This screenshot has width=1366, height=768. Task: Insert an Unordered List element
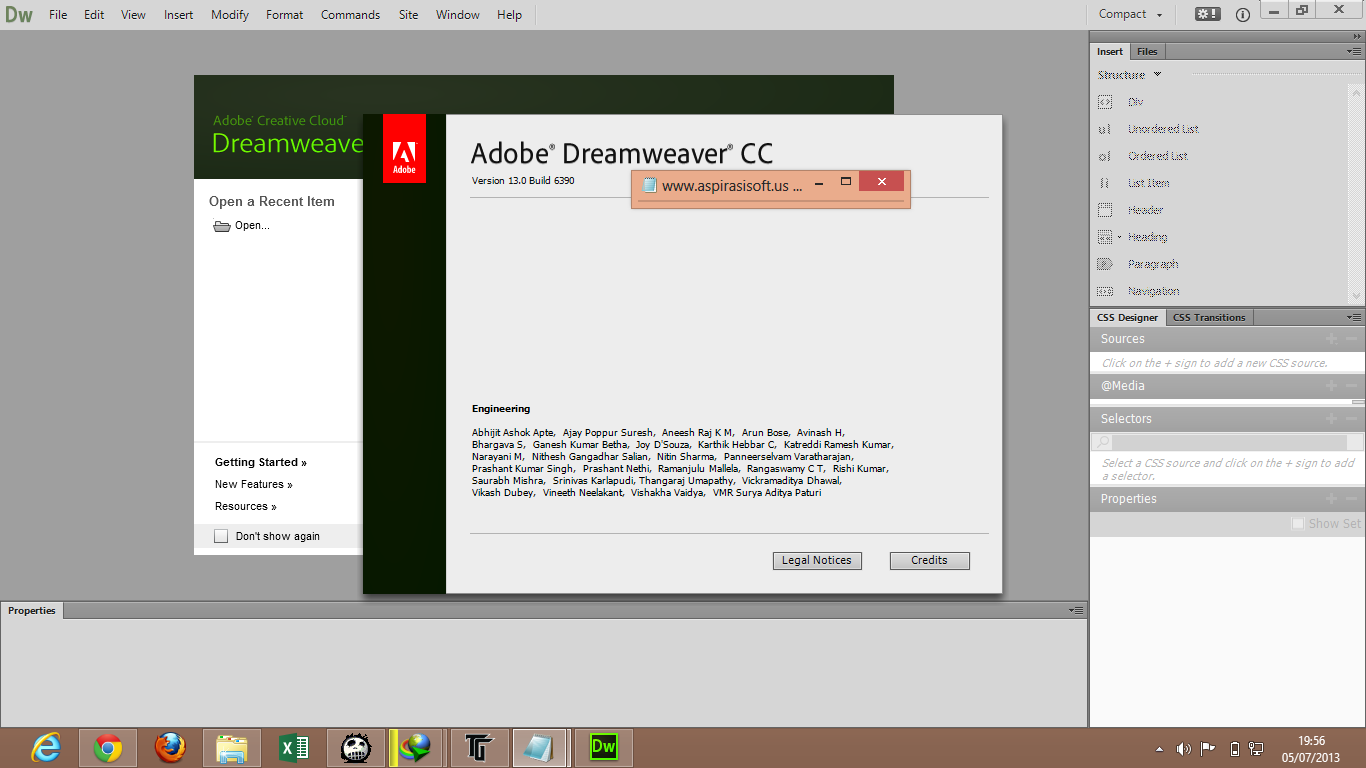coord(1163,129)
